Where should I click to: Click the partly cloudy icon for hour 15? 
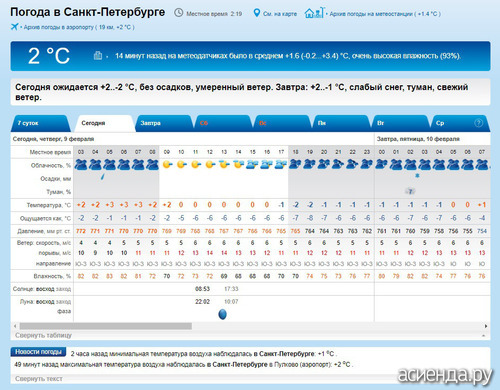pos(252,164)
